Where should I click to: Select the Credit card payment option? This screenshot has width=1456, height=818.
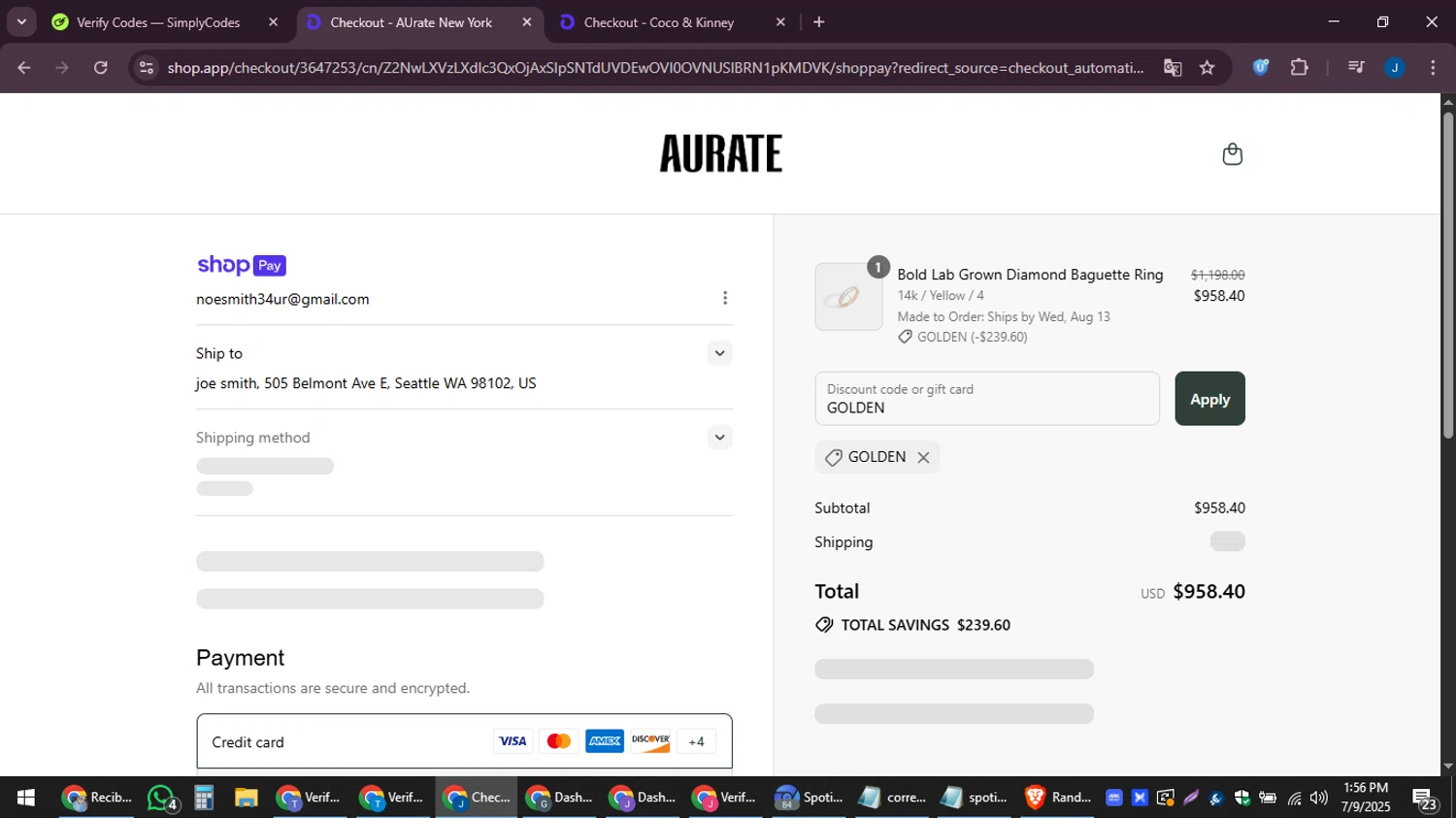pyautogui.click(x=464, y=742)
